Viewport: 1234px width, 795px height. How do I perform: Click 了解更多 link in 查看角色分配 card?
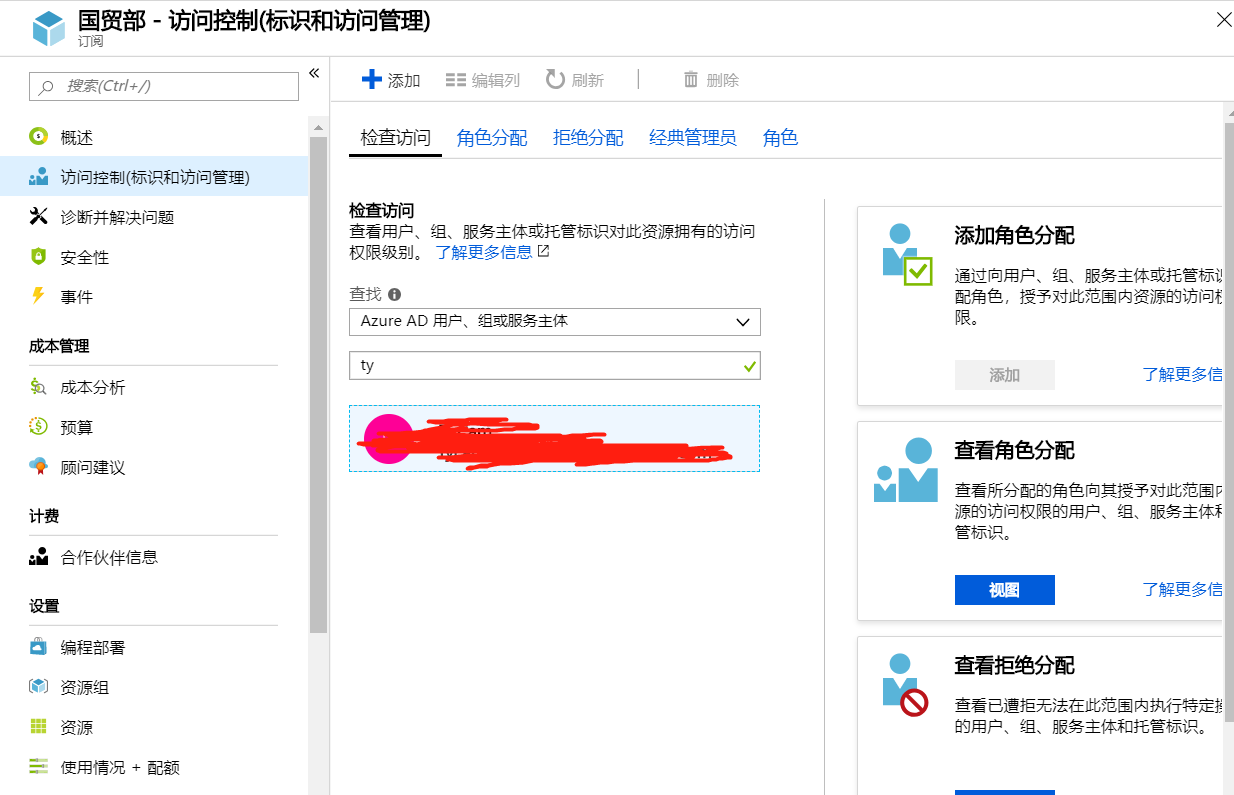(x=1182, y=590)
